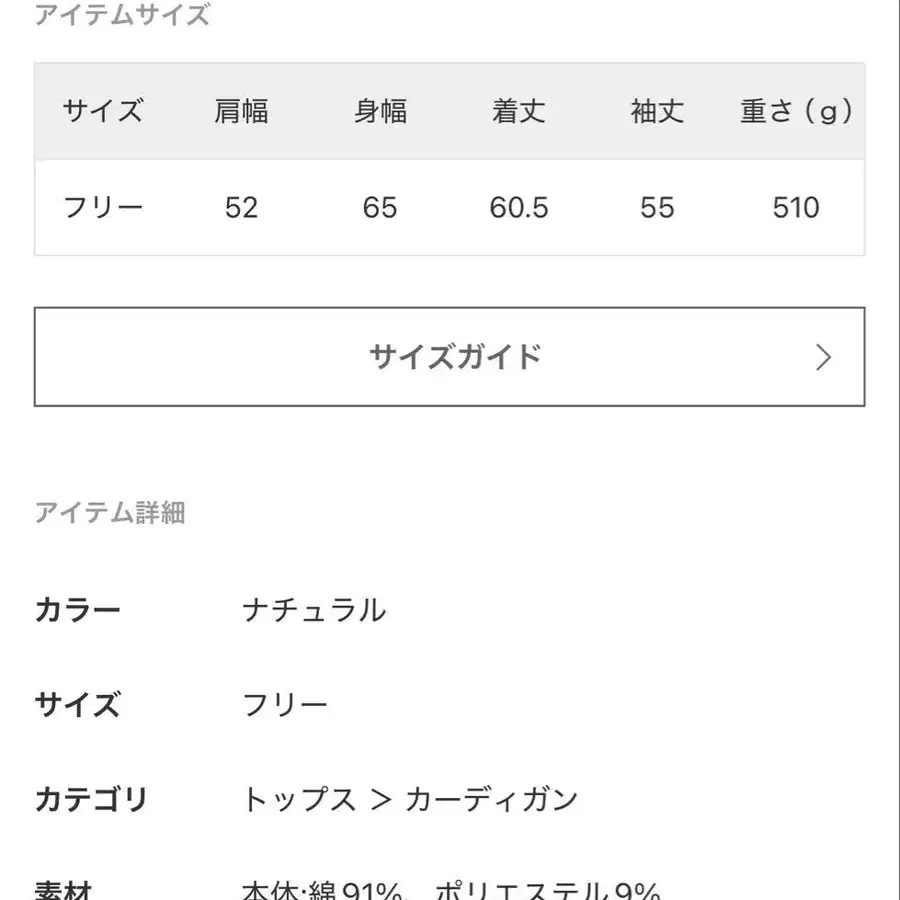Click the 素材 (material) row label

point(67,888)
